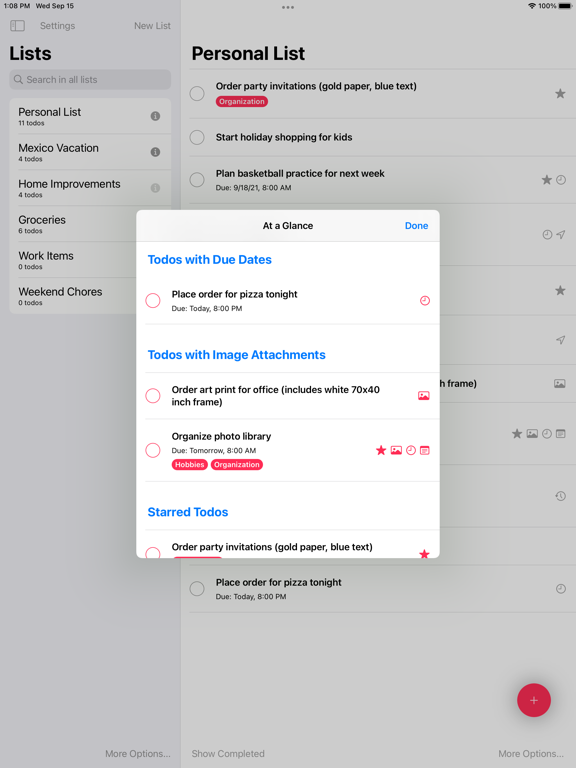
Task: Complete Order art print for office in popup
Action: pyautogui.click(x=153, y=396)
